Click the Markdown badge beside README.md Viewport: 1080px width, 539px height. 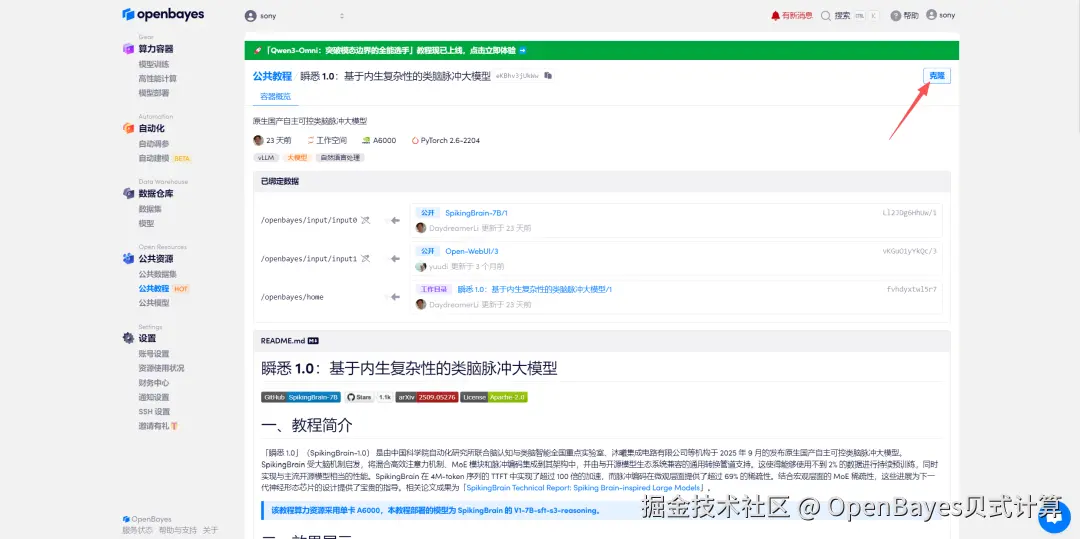[313, 341]
